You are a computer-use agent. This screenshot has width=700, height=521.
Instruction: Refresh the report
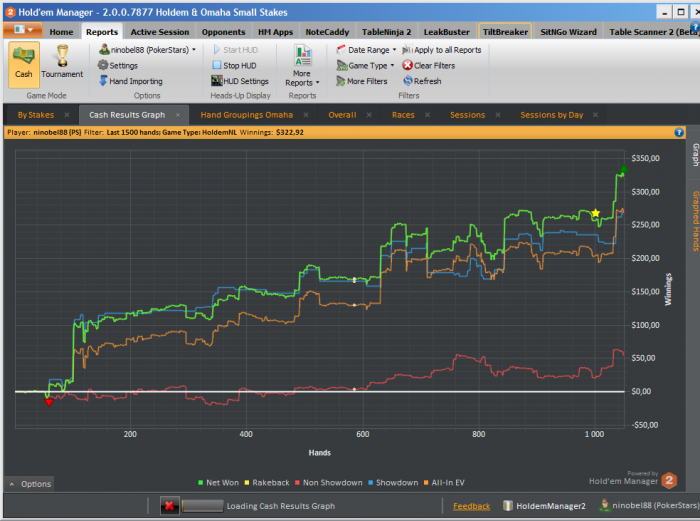(x=422, y=81)
